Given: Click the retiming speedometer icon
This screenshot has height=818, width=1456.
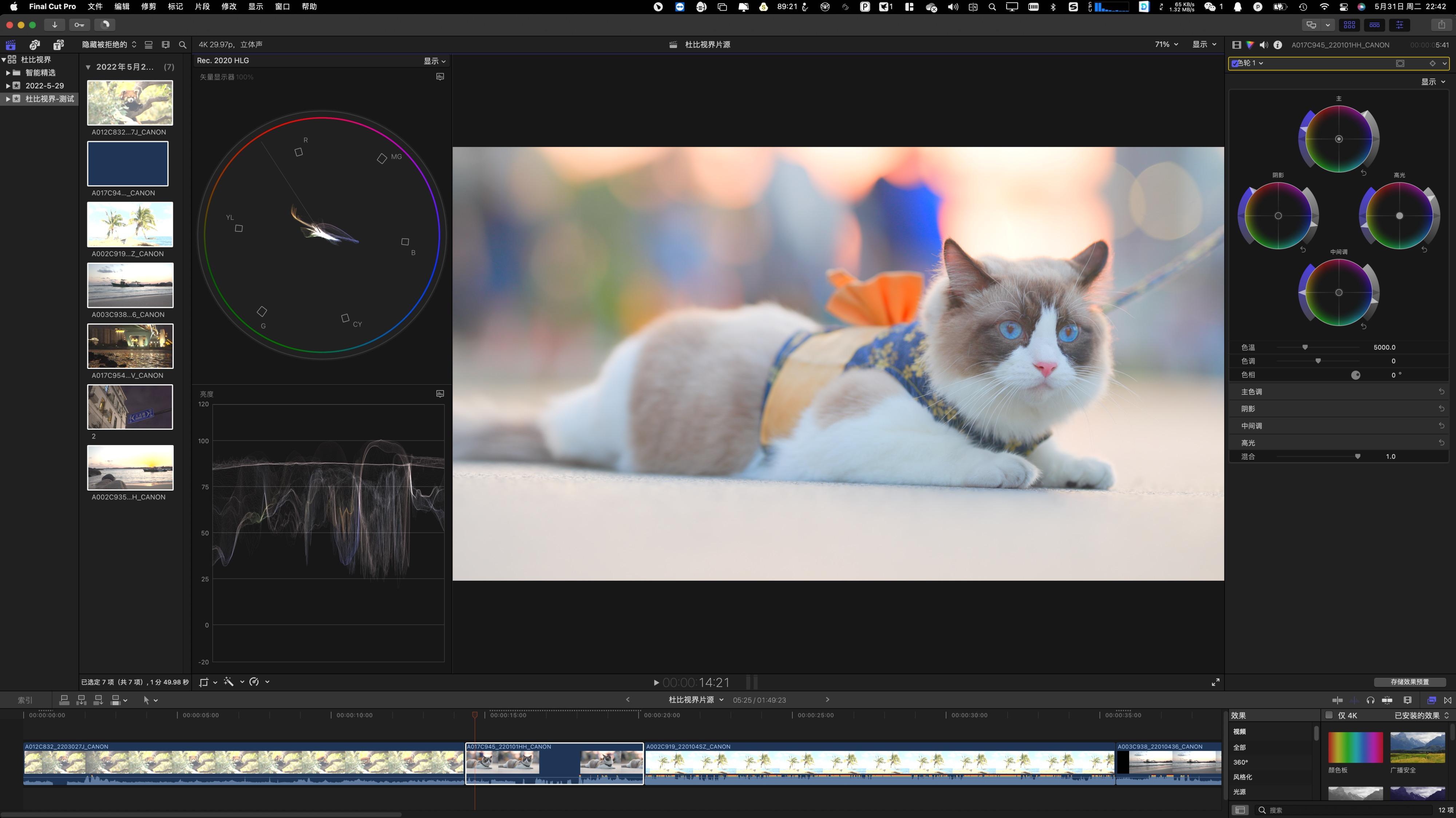Looking at the screenshot, I should [x=254, y=682].
